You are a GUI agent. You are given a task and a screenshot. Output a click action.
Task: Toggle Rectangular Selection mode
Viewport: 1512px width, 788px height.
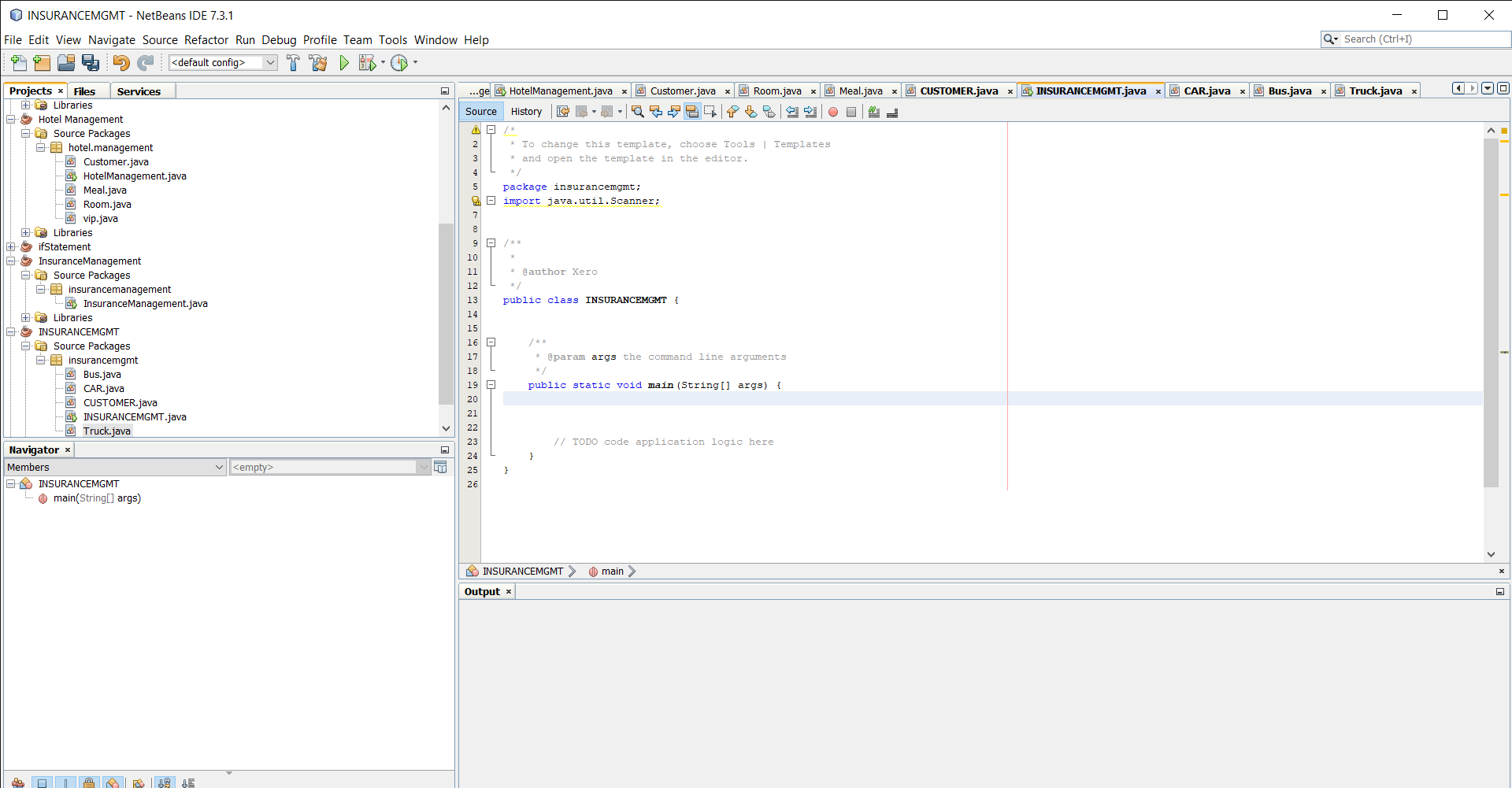tap(711, 112)
